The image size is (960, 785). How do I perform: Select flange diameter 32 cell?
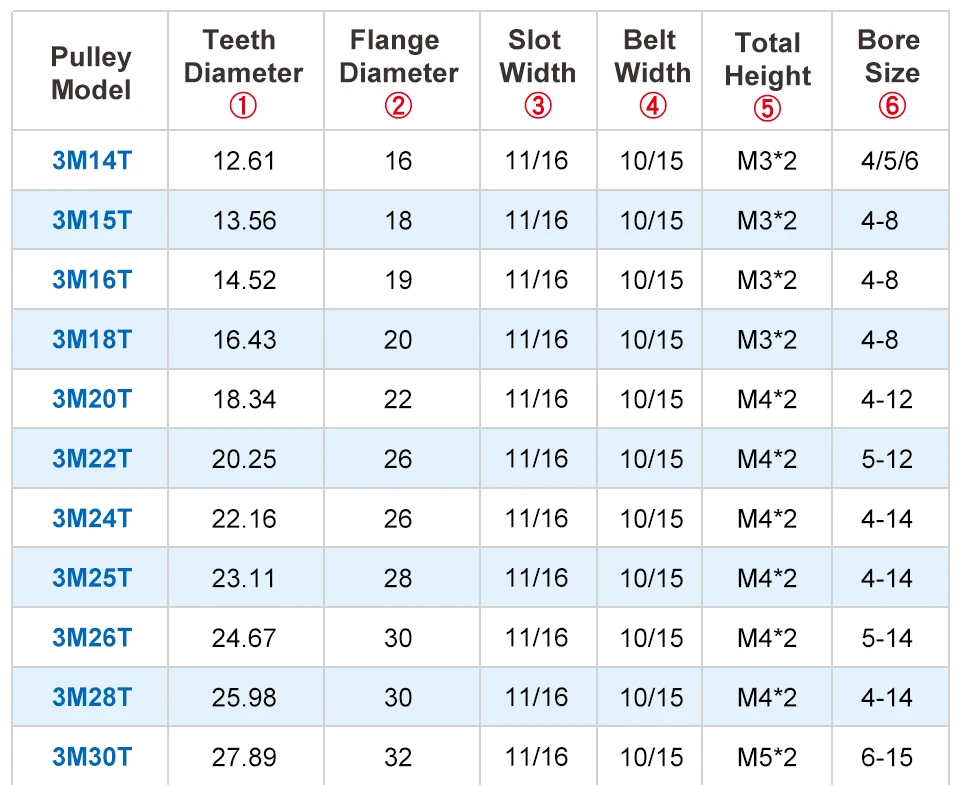tap(398, 757)
